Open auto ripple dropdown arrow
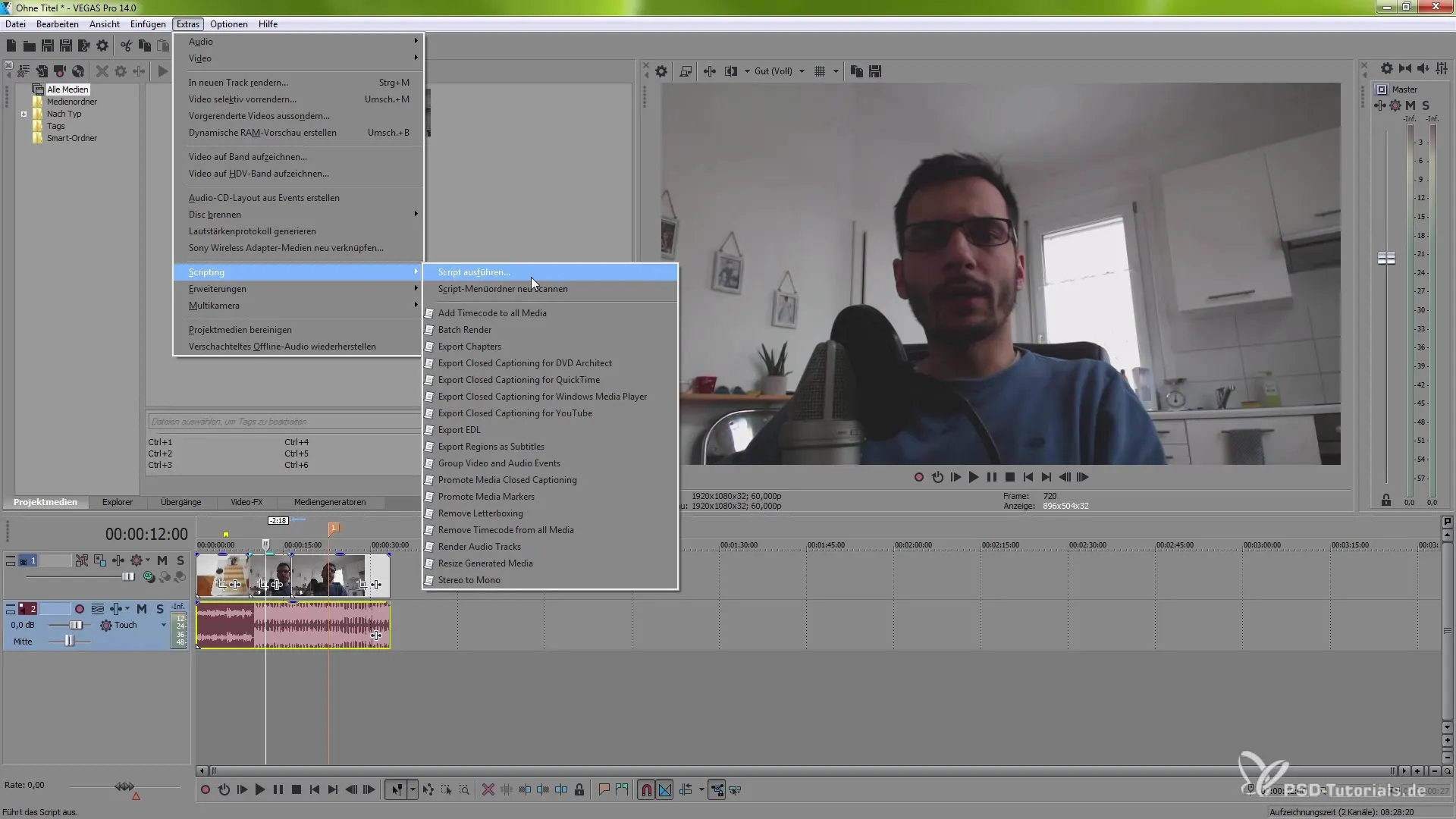Image resolution: width=1456 pixels, height=819 pixels. click(x=701, y=790)
